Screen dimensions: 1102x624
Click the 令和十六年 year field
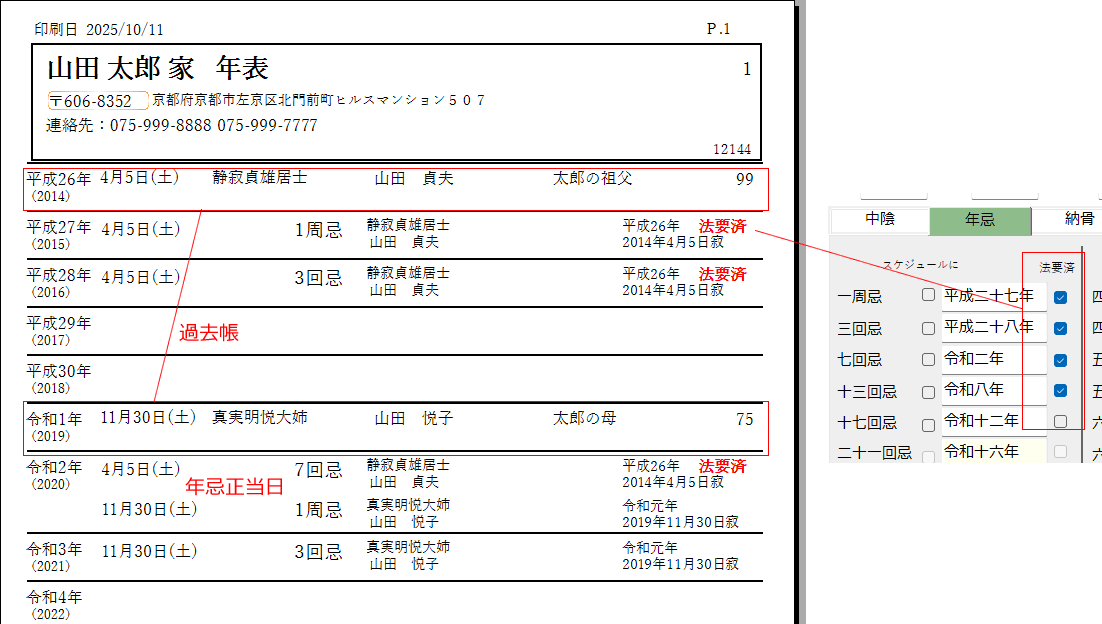point(993,452)
